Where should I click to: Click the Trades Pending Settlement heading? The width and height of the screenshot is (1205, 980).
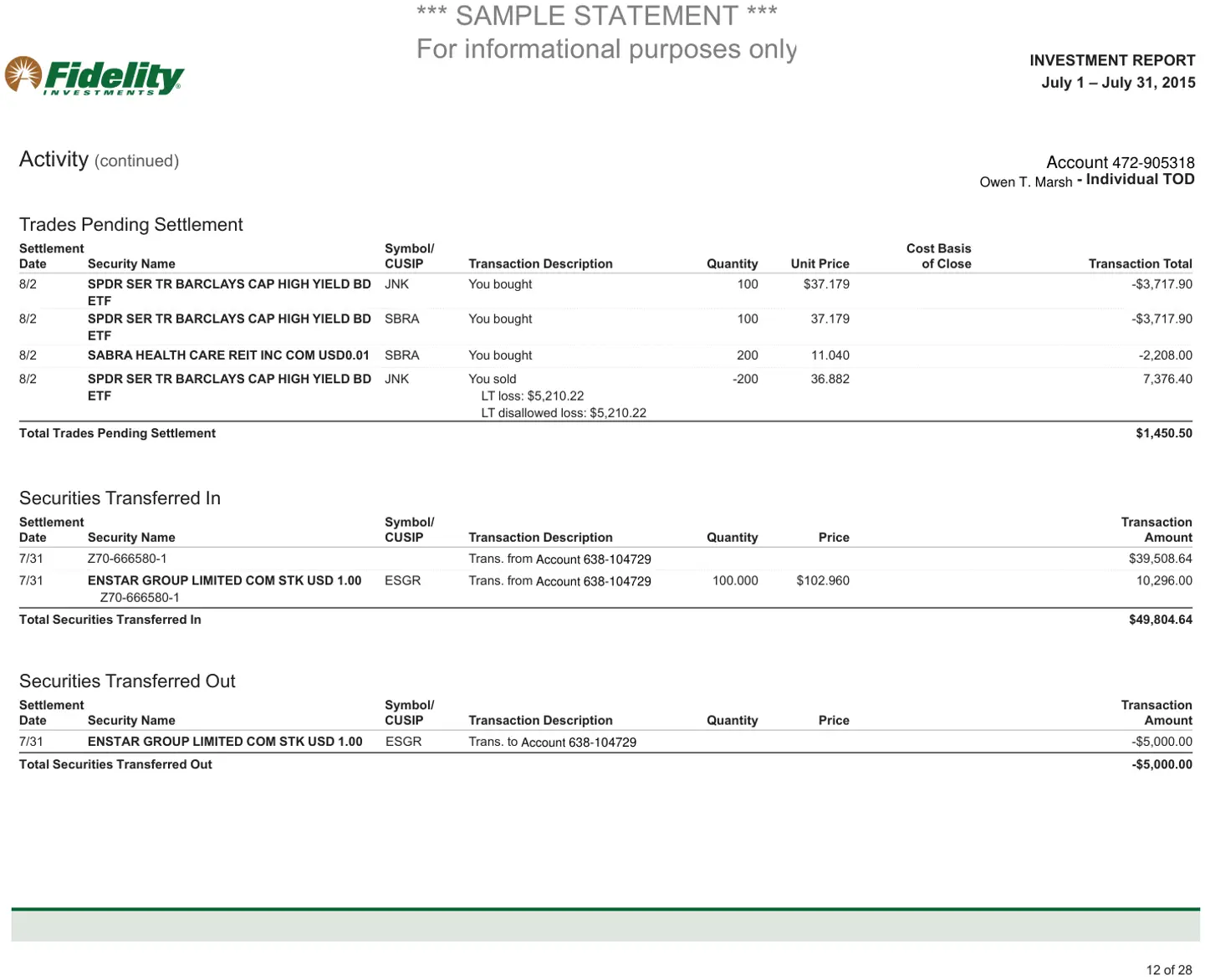point(131,224)
